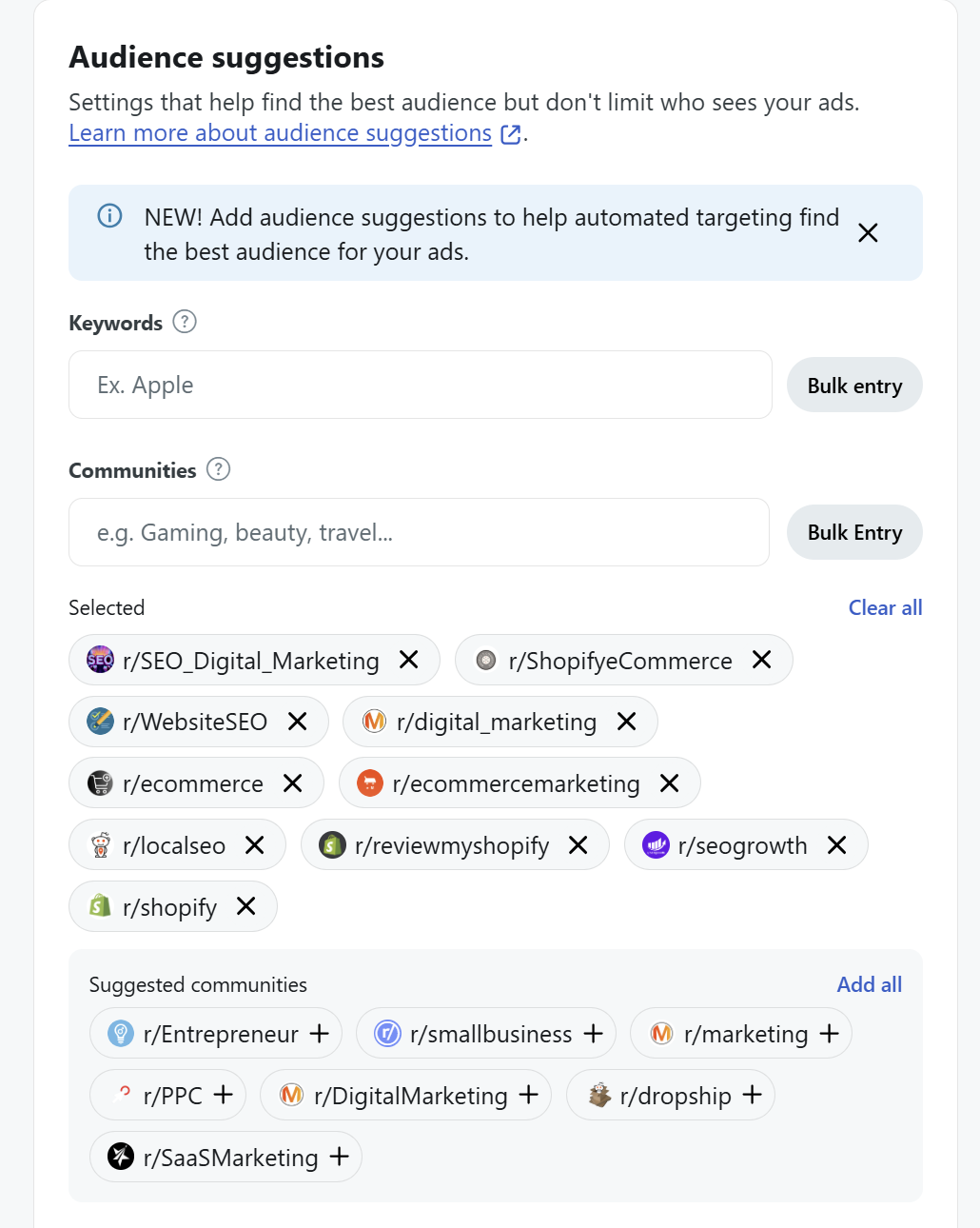Remove r/SEO_Digital_Marketing from selected communities
980x1228 pixels.
(409, 660)
